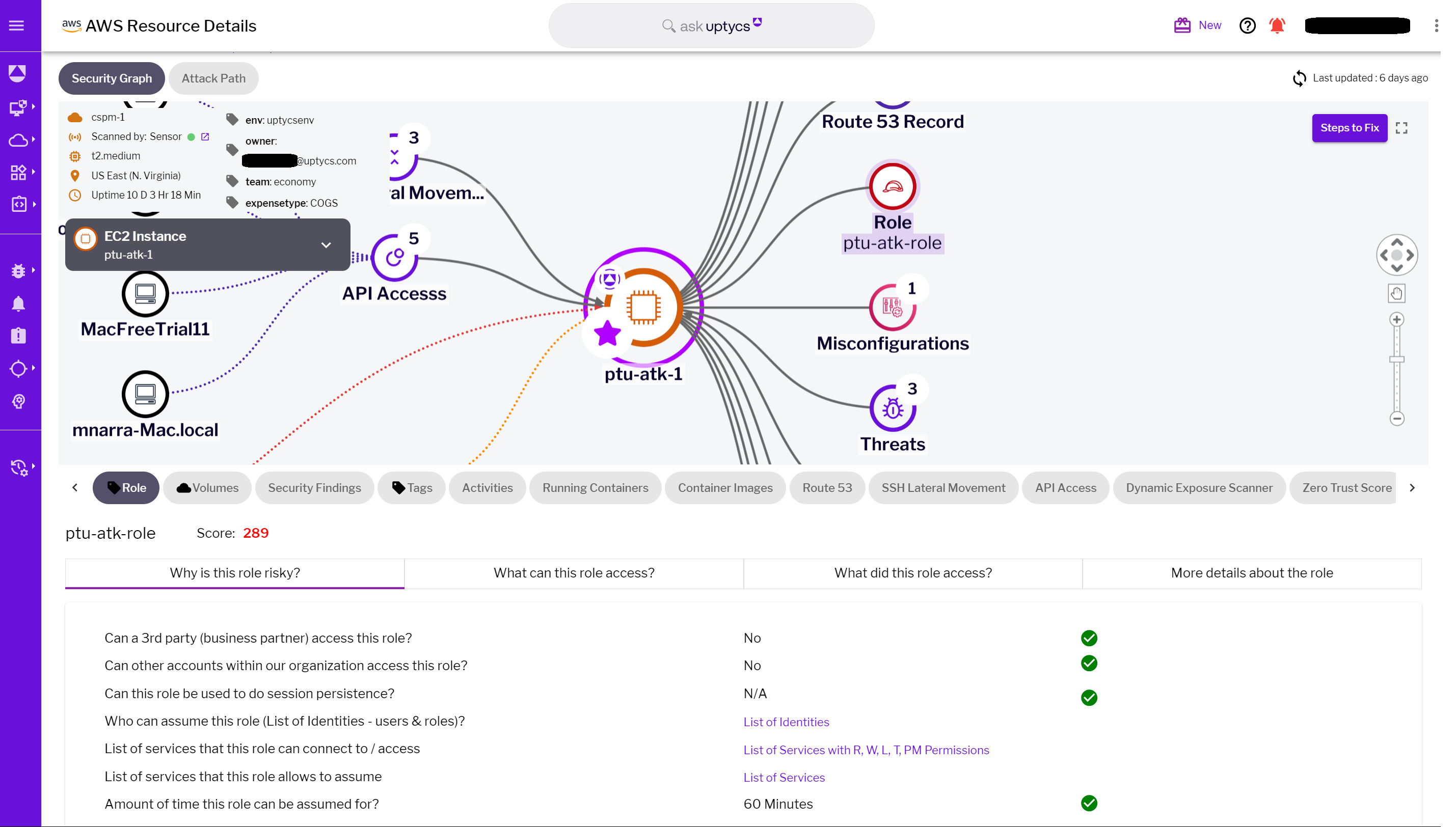Click the graph refresh icon near Last updated
1456x827 pixels.
coord(1300,78)
